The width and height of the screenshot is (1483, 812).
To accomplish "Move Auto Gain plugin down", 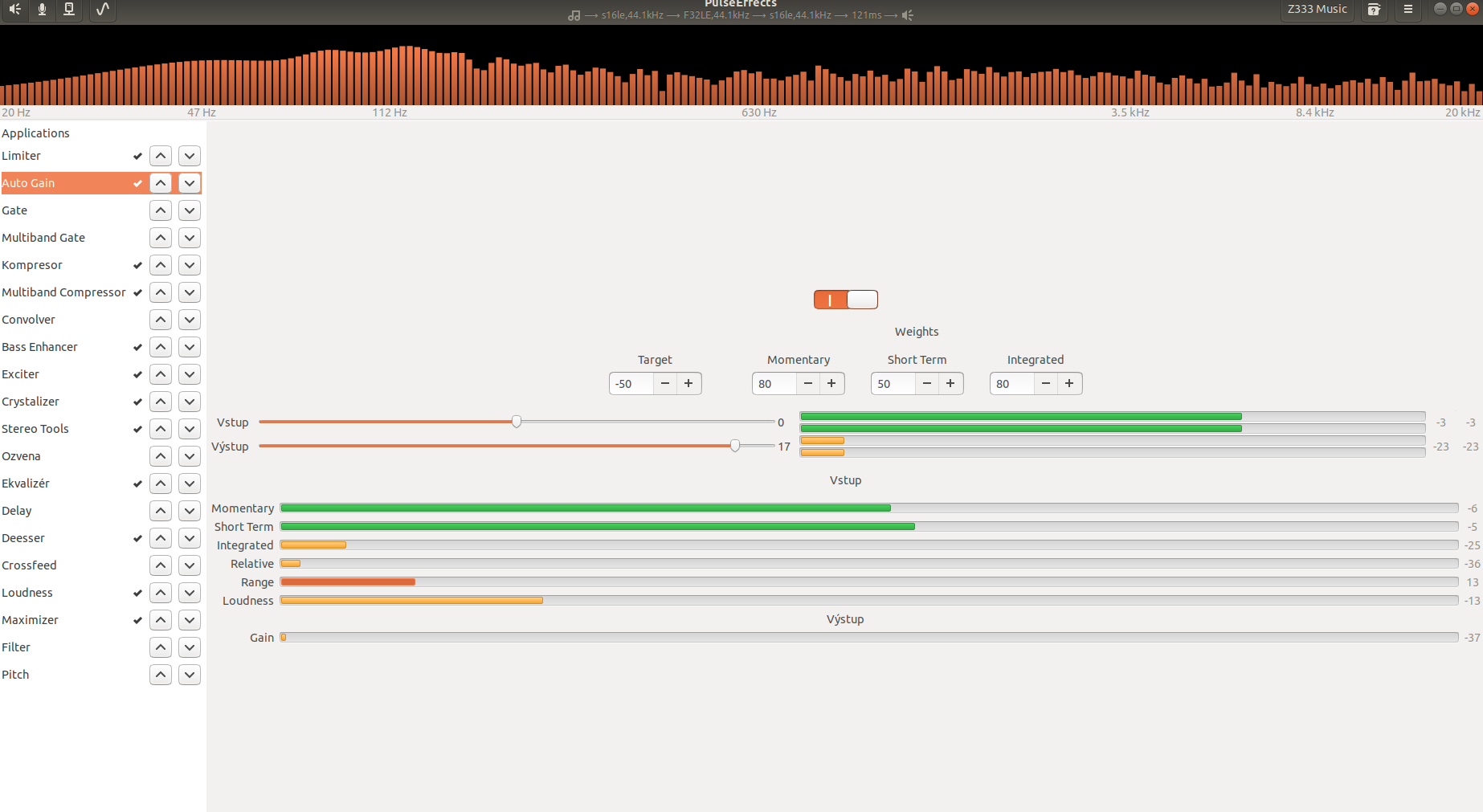I will pos(190,183).
